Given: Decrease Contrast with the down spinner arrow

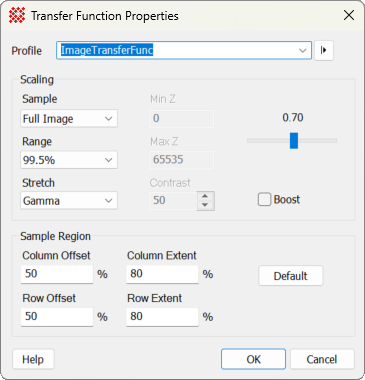Looking at the screenshot, I should (x=205, y=205).
